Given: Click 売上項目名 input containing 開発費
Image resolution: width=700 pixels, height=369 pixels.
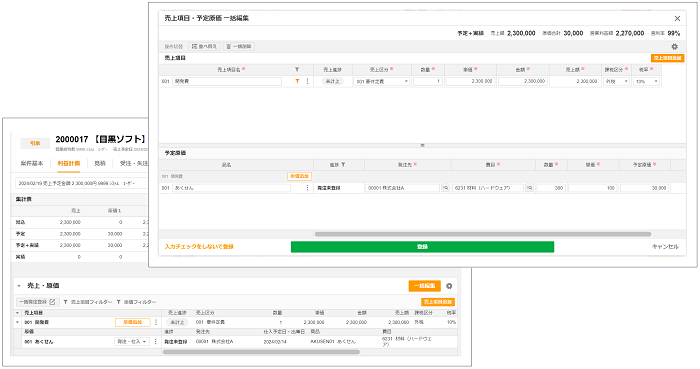Looking at the screenshot, I should 227,81.
